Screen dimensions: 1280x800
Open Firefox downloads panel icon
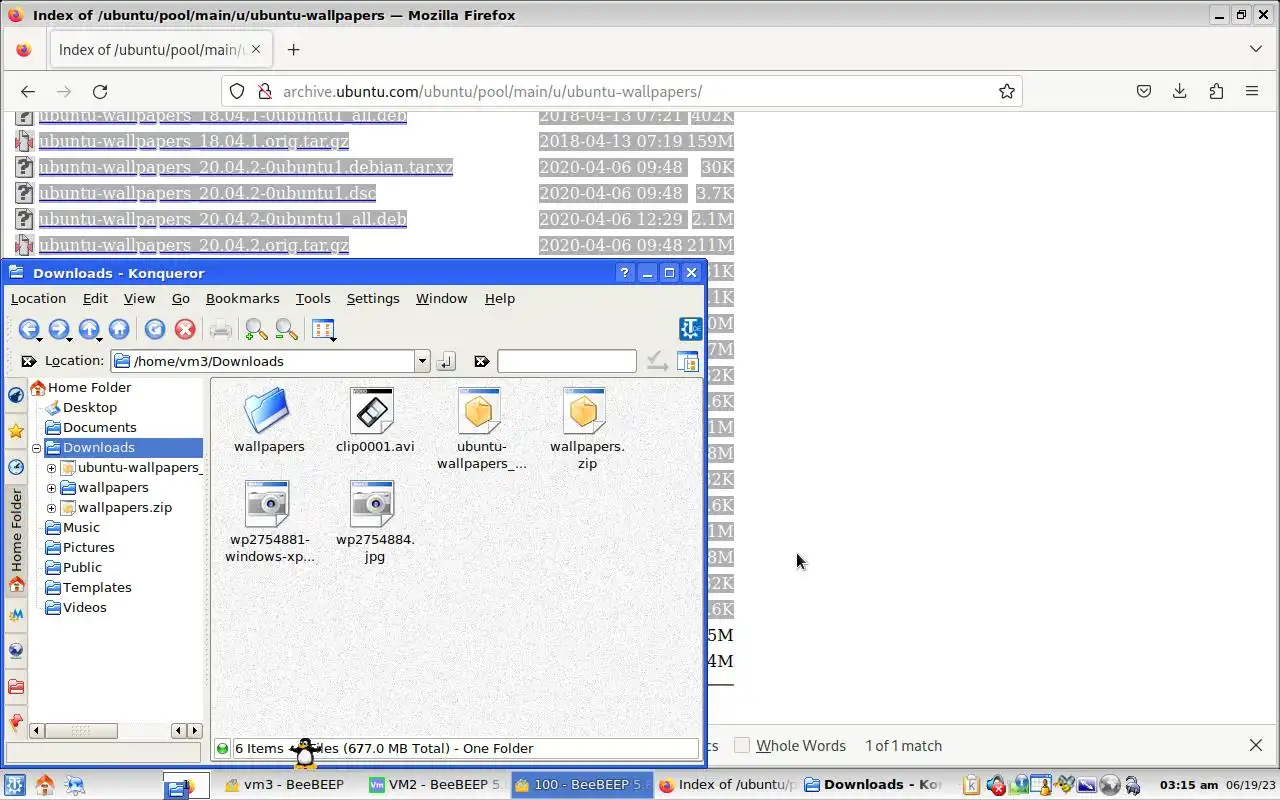click(x=1180, y=91)
